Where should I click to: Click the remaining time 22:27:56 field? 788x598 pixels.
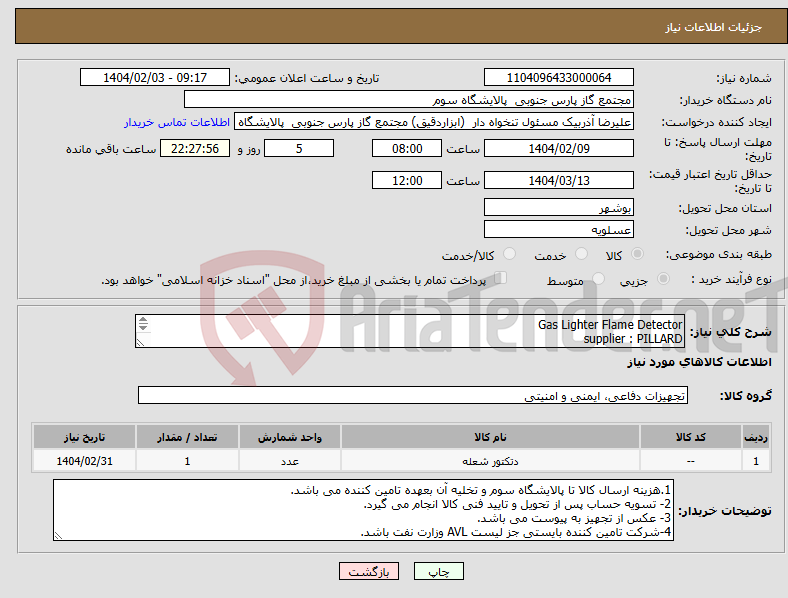pos(195,149)
